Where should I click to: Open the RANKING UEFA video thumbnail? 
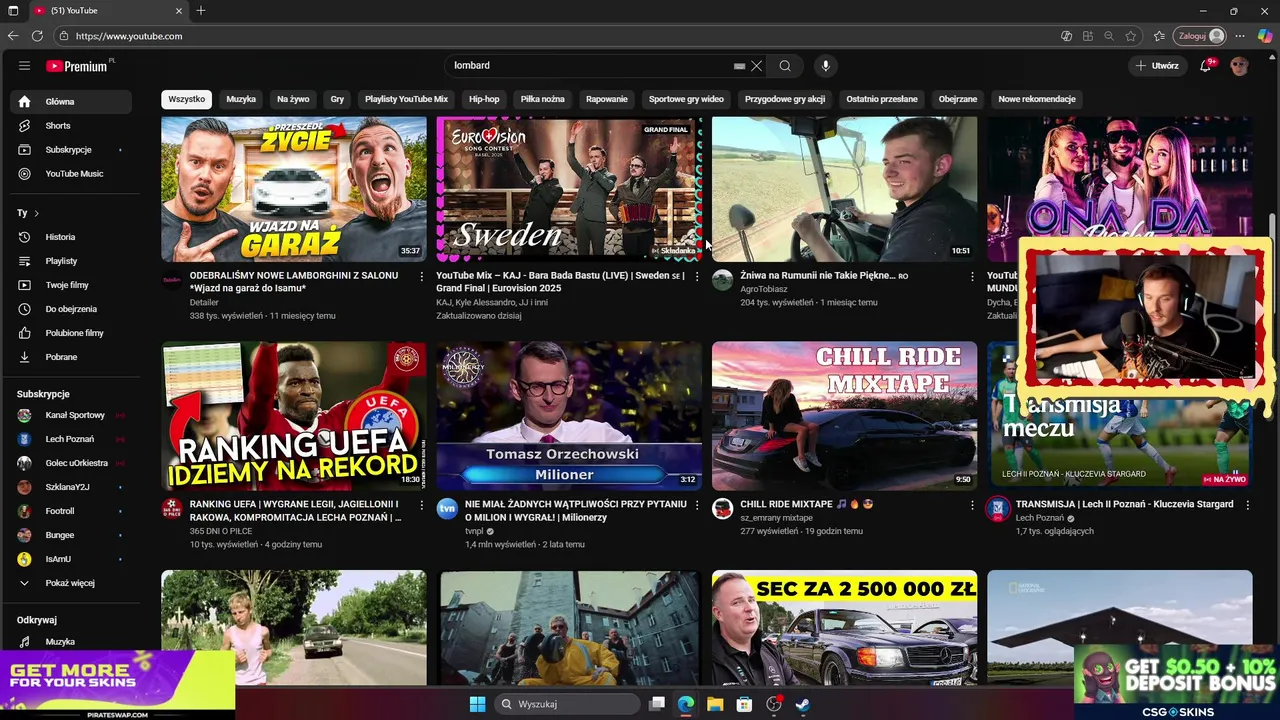(x=294, y=416)
